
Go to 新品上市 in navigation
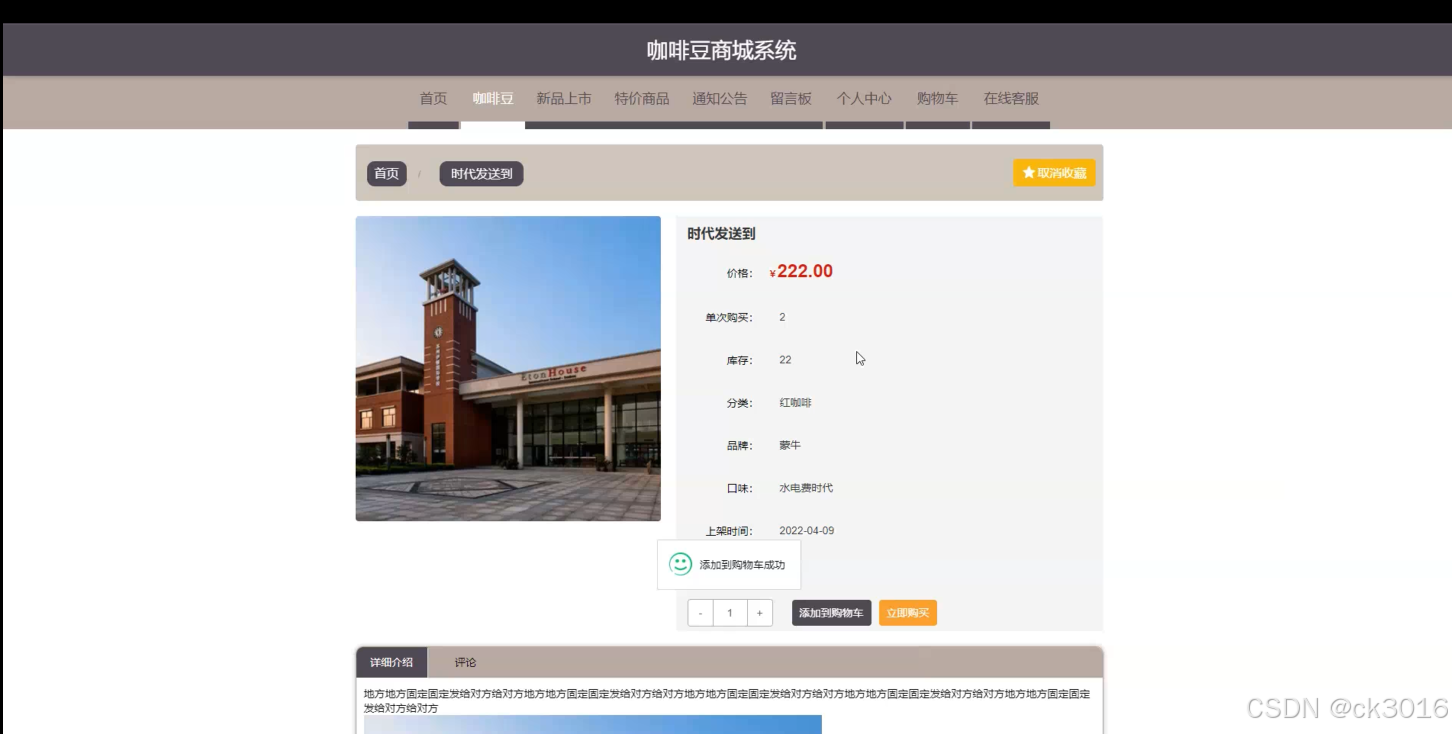[x=564, y=98]
